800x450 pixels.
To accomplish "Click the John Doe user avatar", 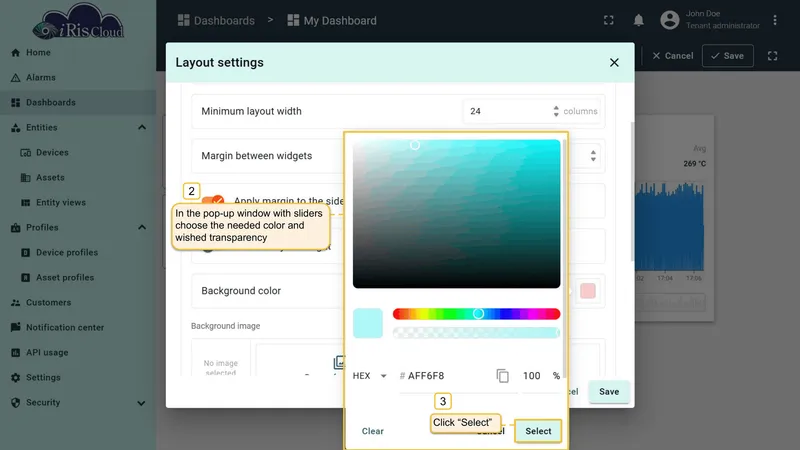I will (670, 20).
